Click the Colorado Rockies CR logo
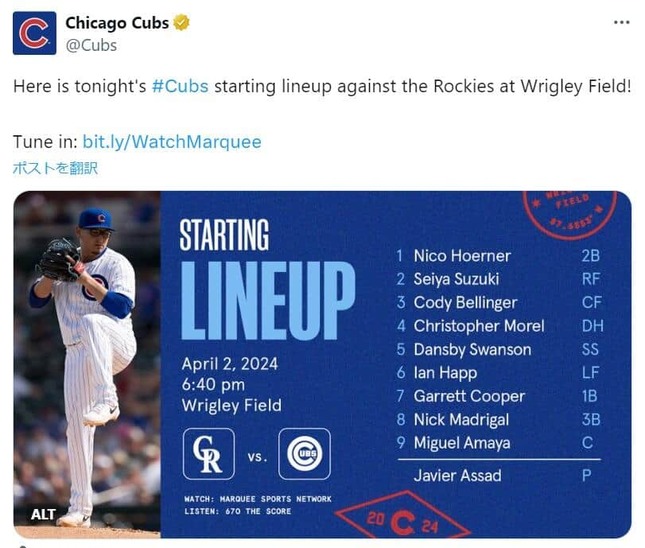 click(x=209, y=454)
